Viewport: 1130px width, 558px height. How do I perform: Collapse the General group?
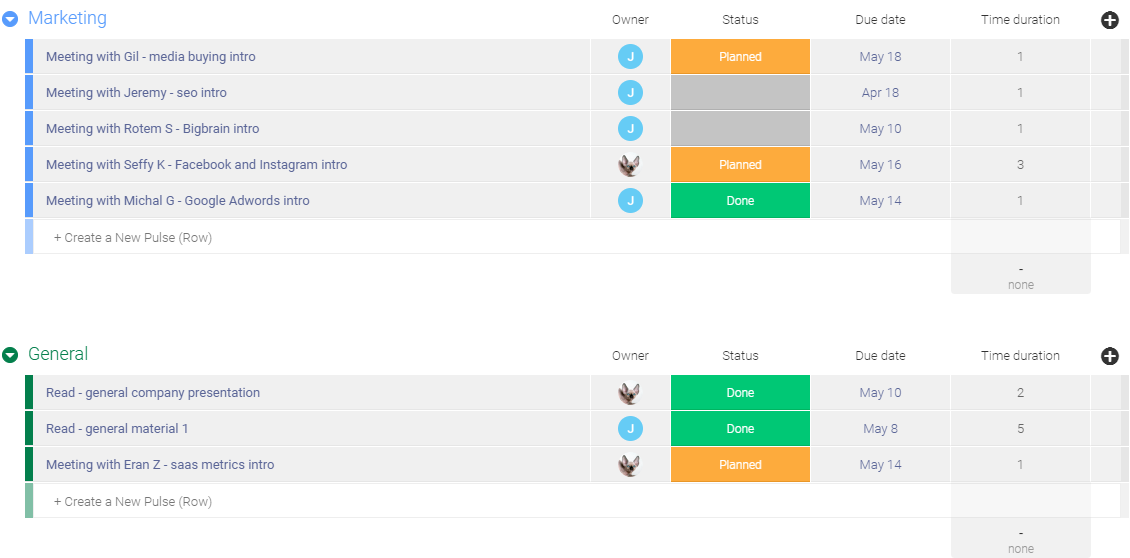pos(10,355)
